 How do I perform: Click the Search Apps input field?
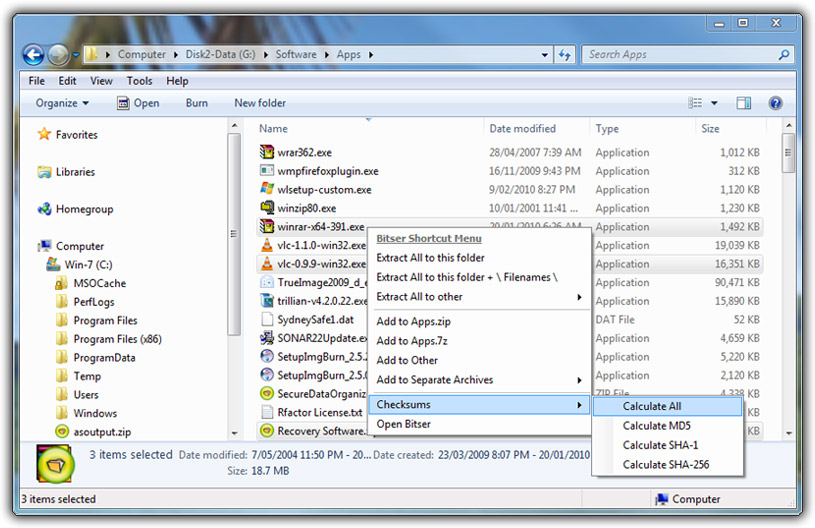[687, 55]
